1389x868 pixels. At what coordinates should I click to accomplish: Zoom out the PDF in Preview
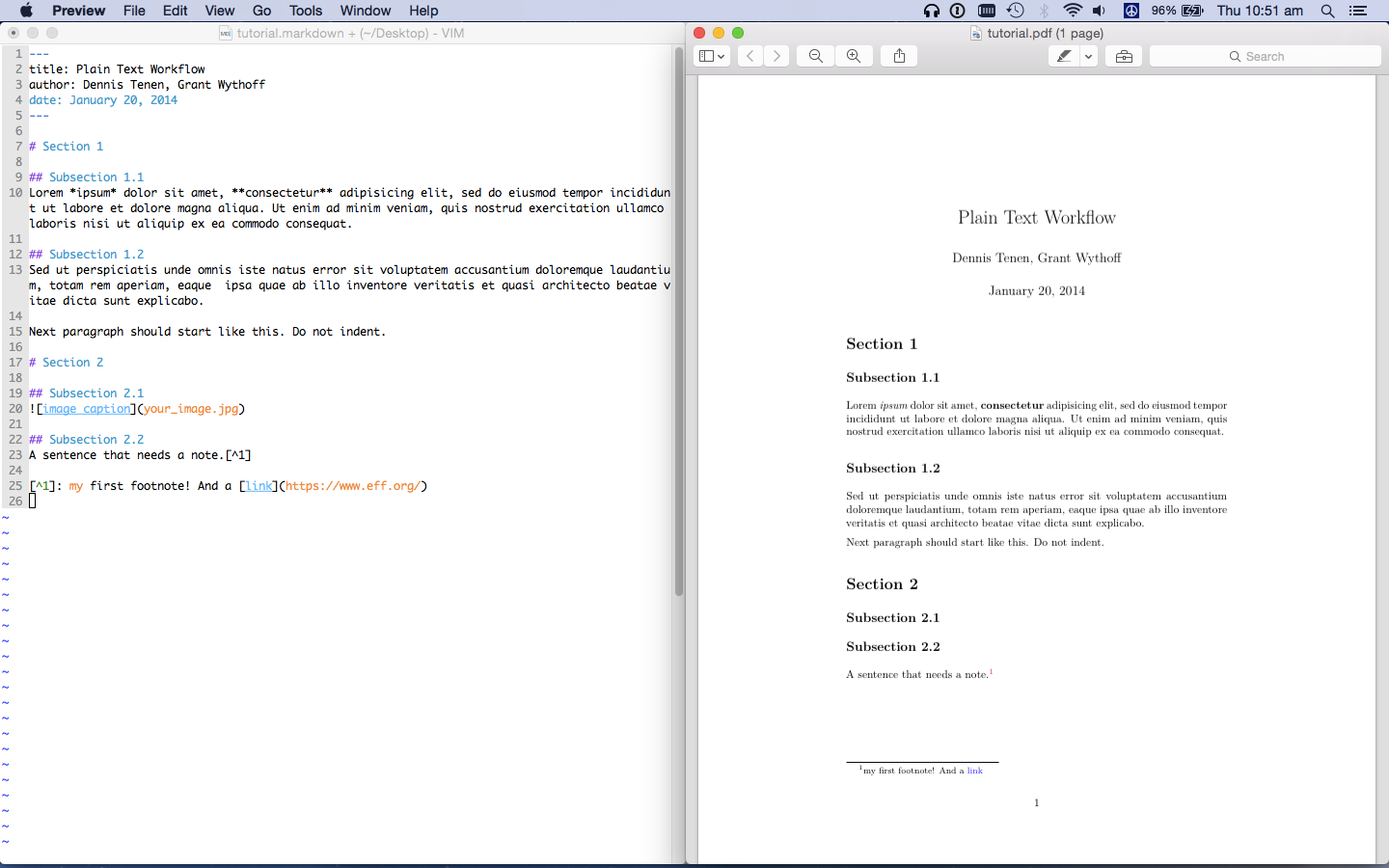point(815,56)
